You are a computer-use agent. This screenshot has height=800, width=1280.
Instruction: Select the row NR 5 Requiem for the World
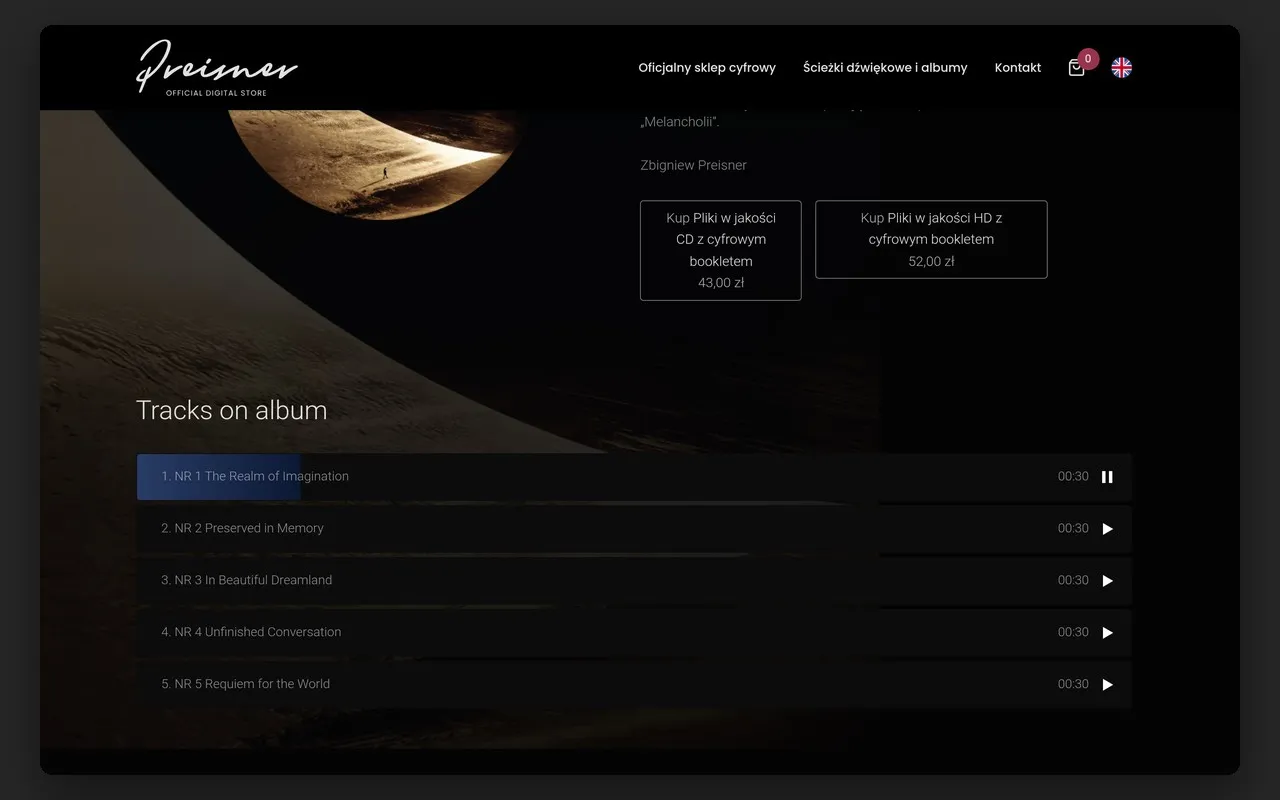click(x=634, y=685)
